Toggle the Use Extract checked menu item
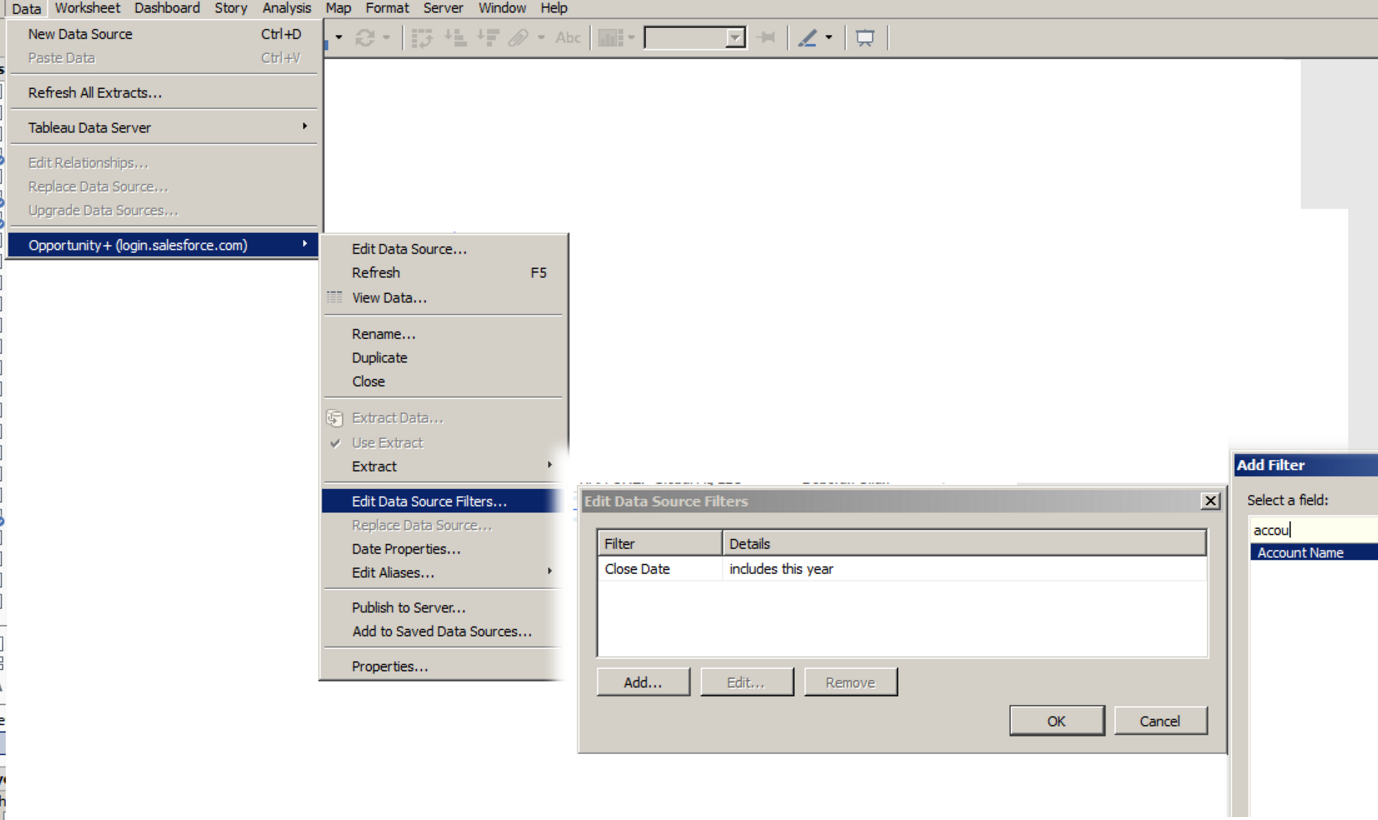Image resolution: width=1378 pixels, height=820 pixels. 387,443
